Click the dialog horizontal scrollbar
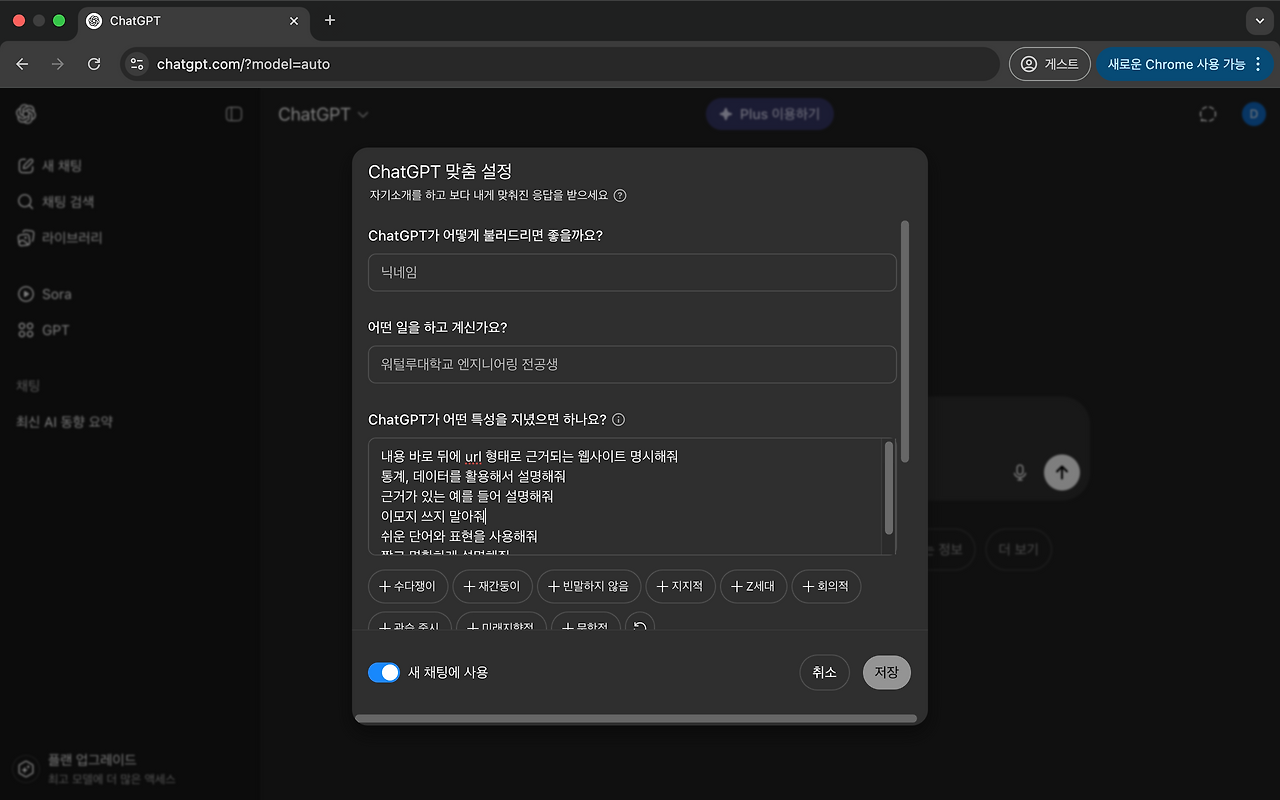The height and width of the screenshot is (800, 1280). (x=636, y=718)
